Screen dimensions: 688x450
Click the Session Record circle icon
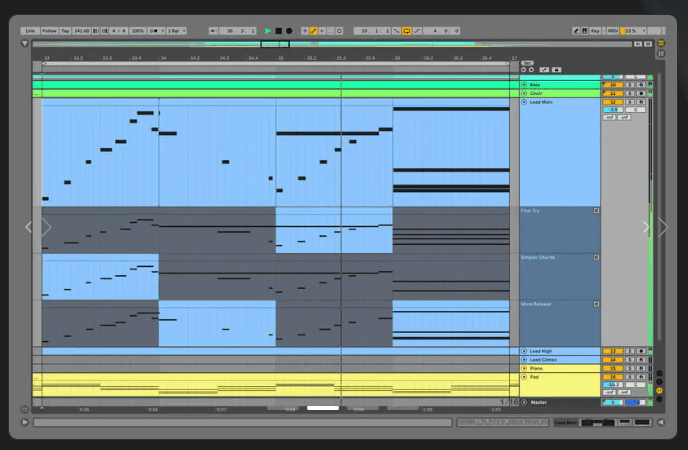coord(339,31)
